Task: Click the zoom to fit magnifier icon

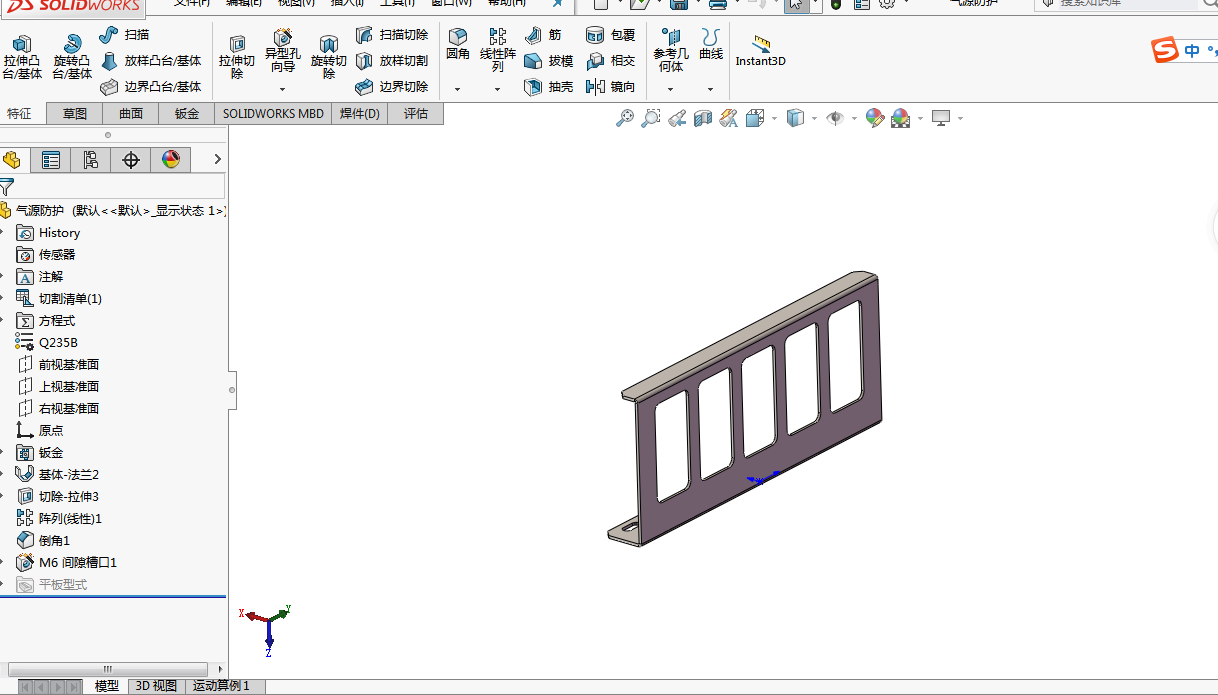Action: coord(625,118)
